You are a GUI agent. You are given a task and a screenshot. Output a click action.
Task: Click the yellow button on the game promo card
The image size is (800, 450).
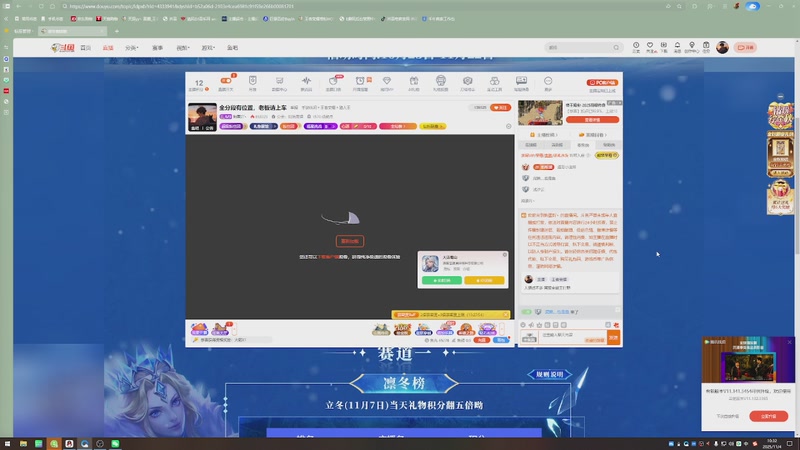point(484,280)
